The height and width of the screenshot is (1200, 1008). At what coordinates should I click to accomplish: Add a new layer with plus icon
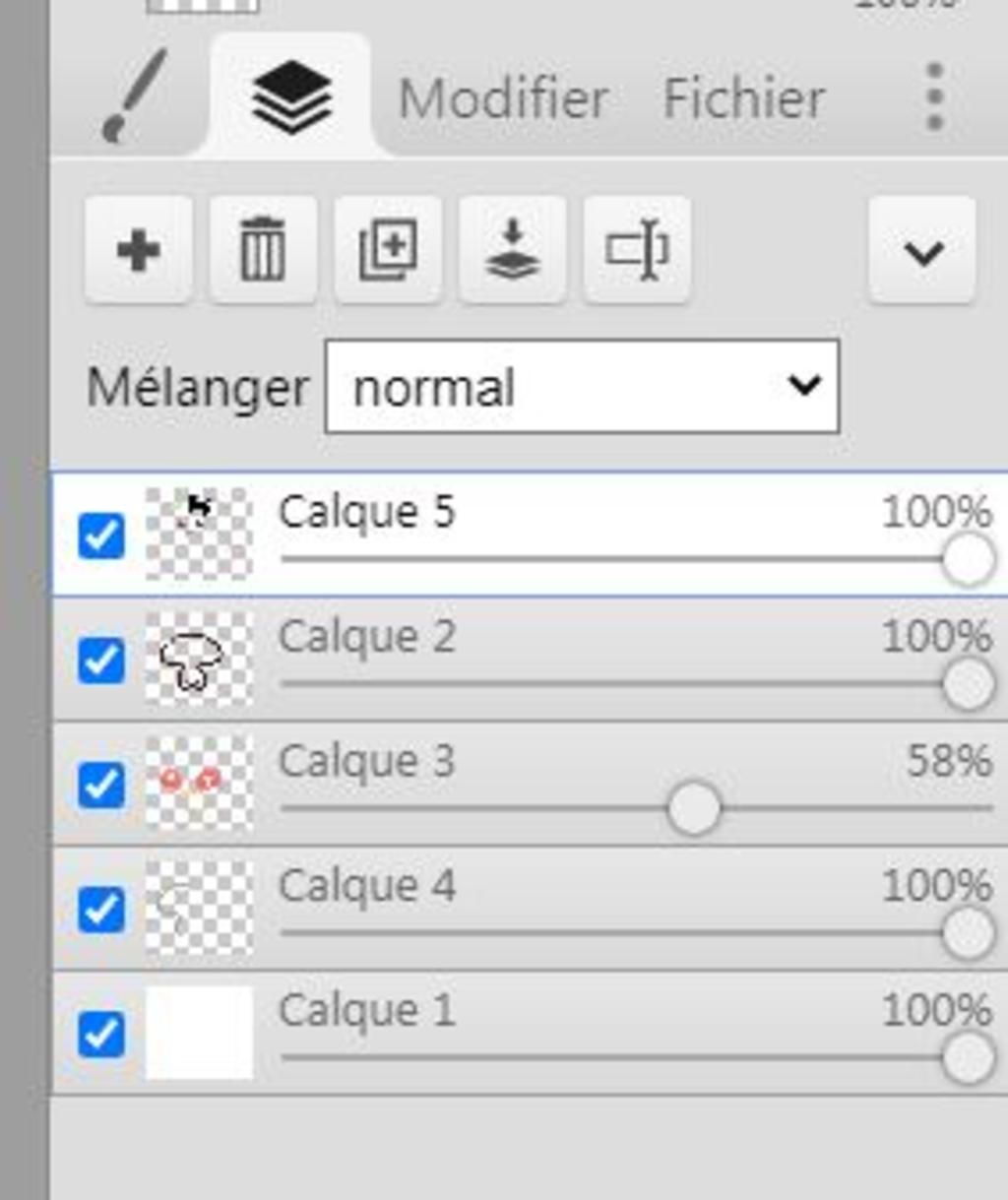139,250
